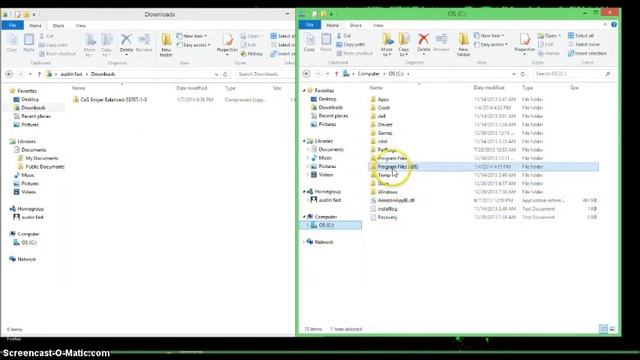Open New item dropdown in Downloads window
Screen dimensions: 640x360
click(192, 36)
